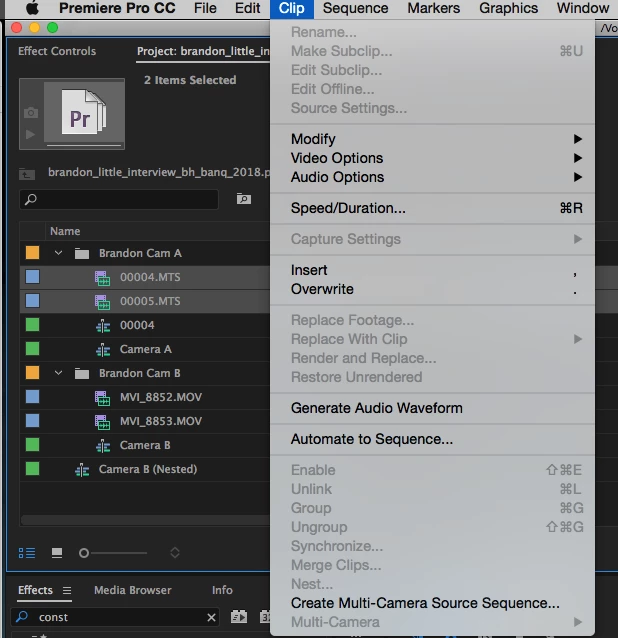Open the Apple menu
The width and height of the screenshot is (618, 638).
(33, 8)
